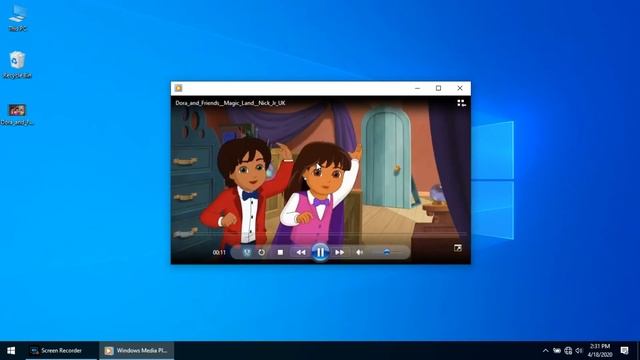Toggle repeat in the media player
640x360 pixels.
pyautogui.click(x=262, y=252)
